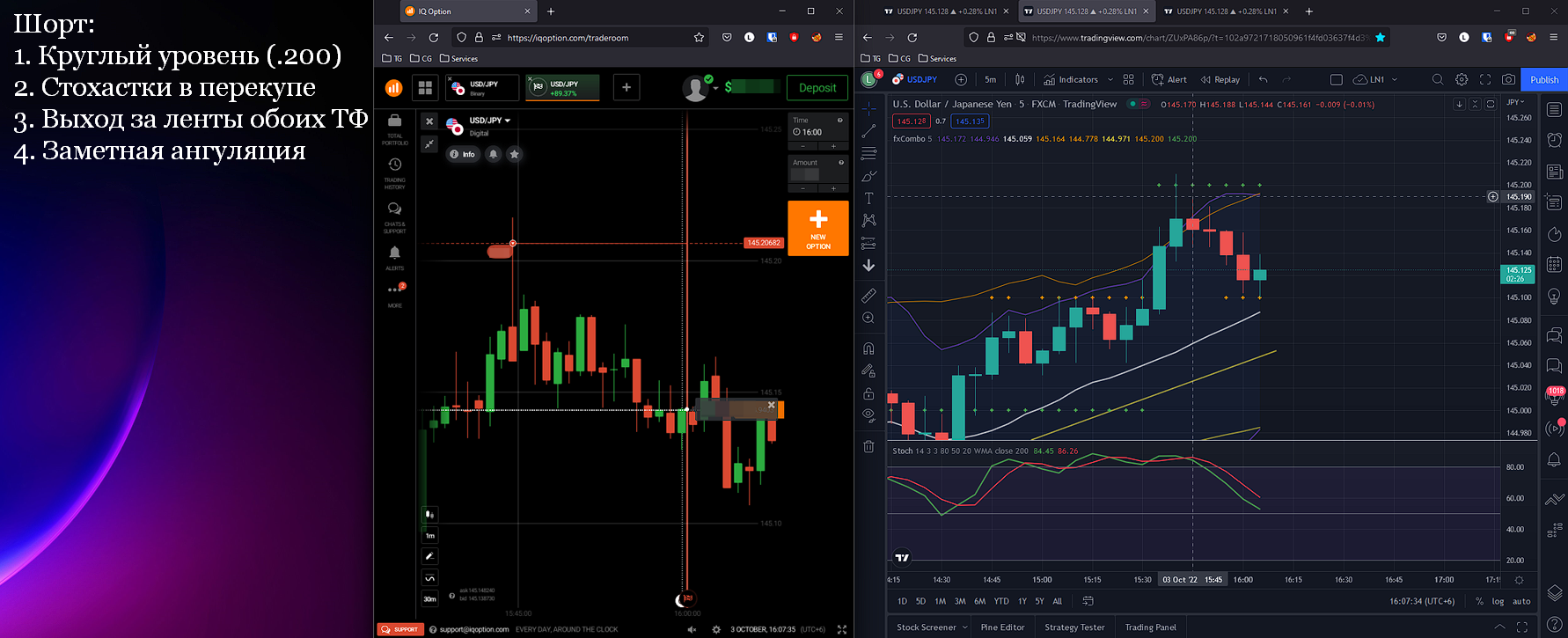The width and height of the screenshot is (1568, 638).
Task: Select the Text tool in TradingView sidebar
Action: tap(868, 198)
